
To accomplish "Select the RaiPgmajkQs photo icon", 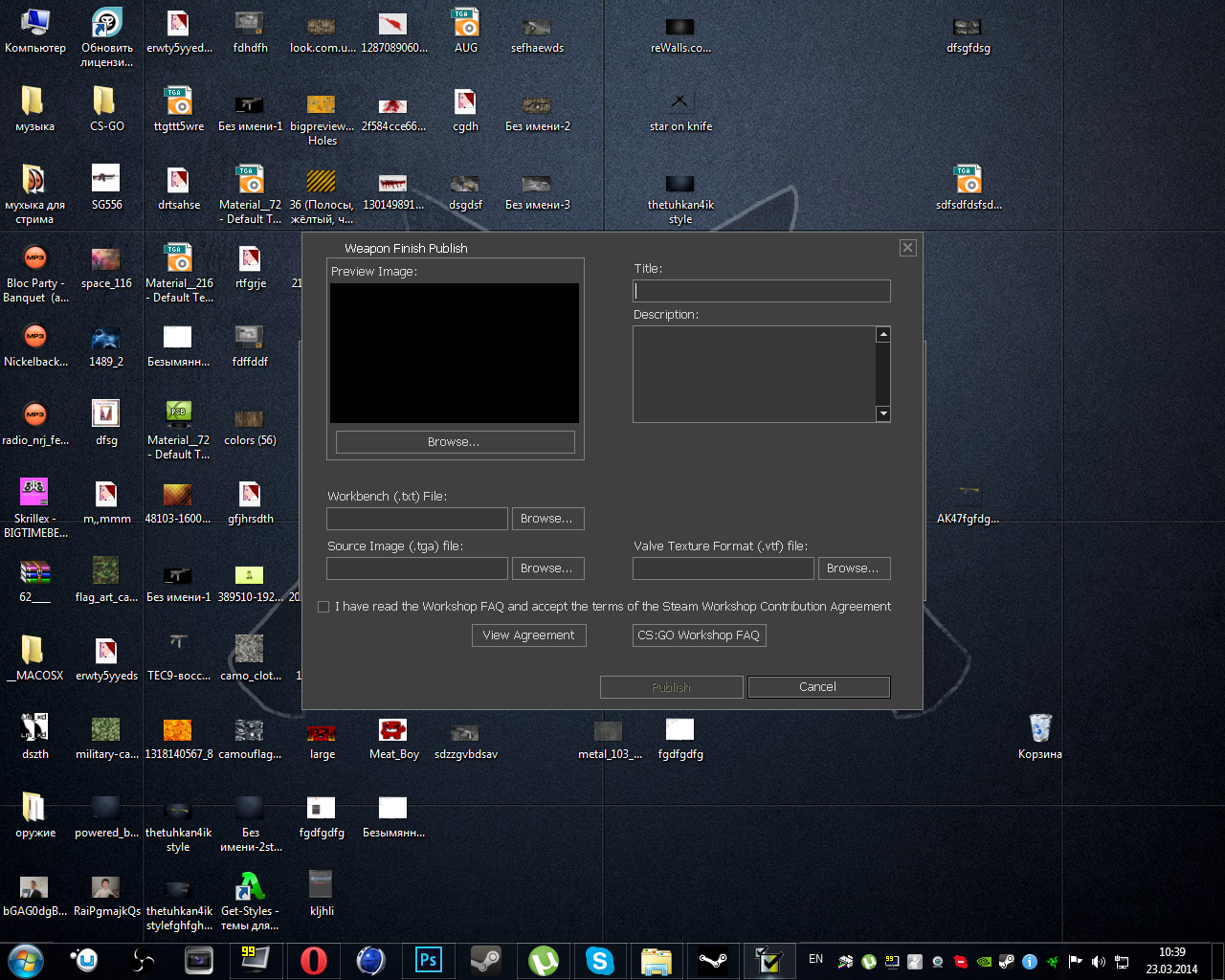I will [x=106, y=894].
